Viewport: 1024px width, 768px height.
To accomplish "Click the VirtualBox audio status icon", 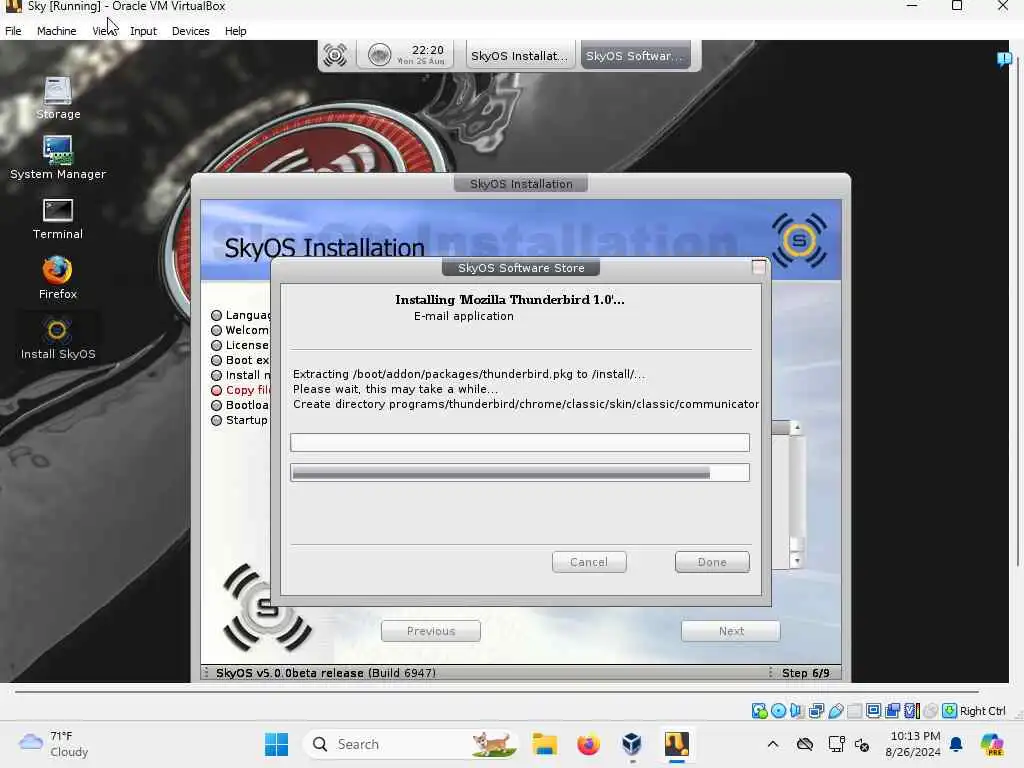I will (797, 711).
